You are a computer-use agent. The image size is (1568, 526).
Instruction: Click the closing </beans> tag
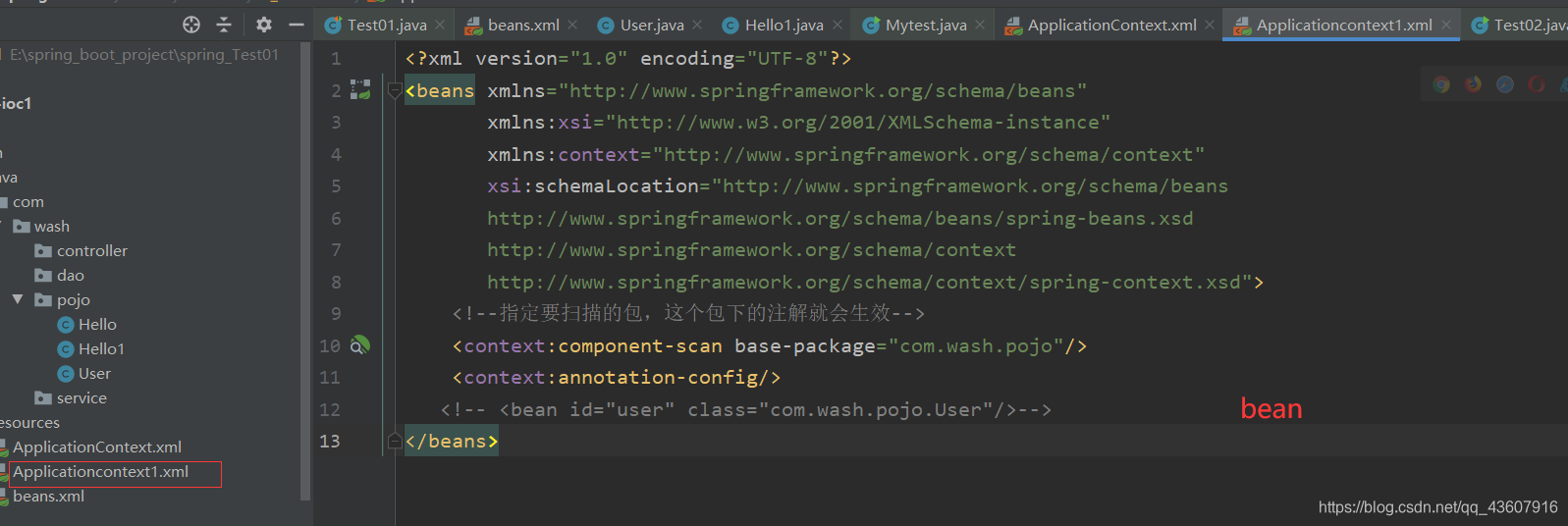452,442
